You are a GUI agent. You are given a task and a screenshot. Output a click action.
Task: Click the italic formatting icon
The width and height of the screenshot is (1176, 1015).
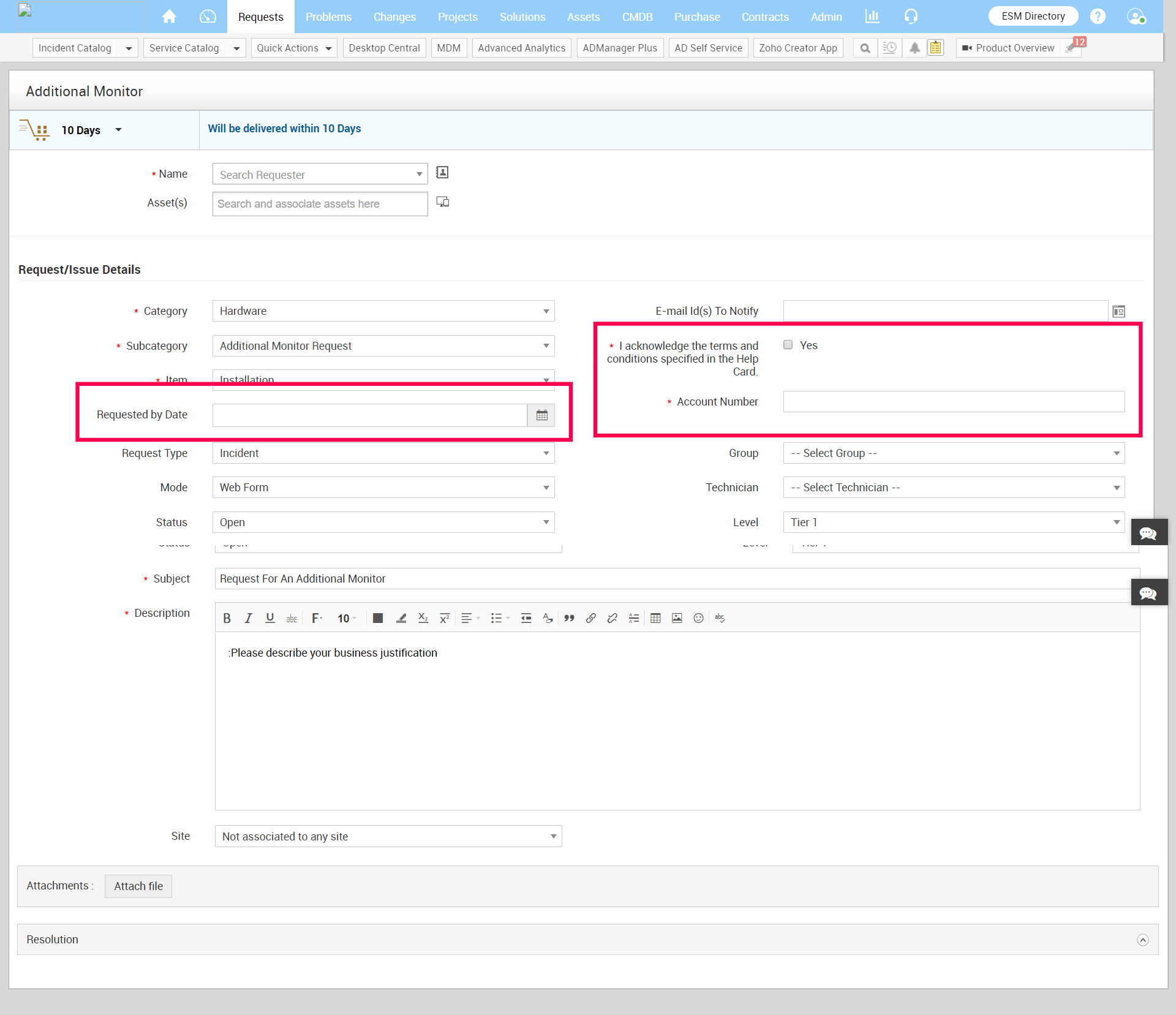[248, 618]
